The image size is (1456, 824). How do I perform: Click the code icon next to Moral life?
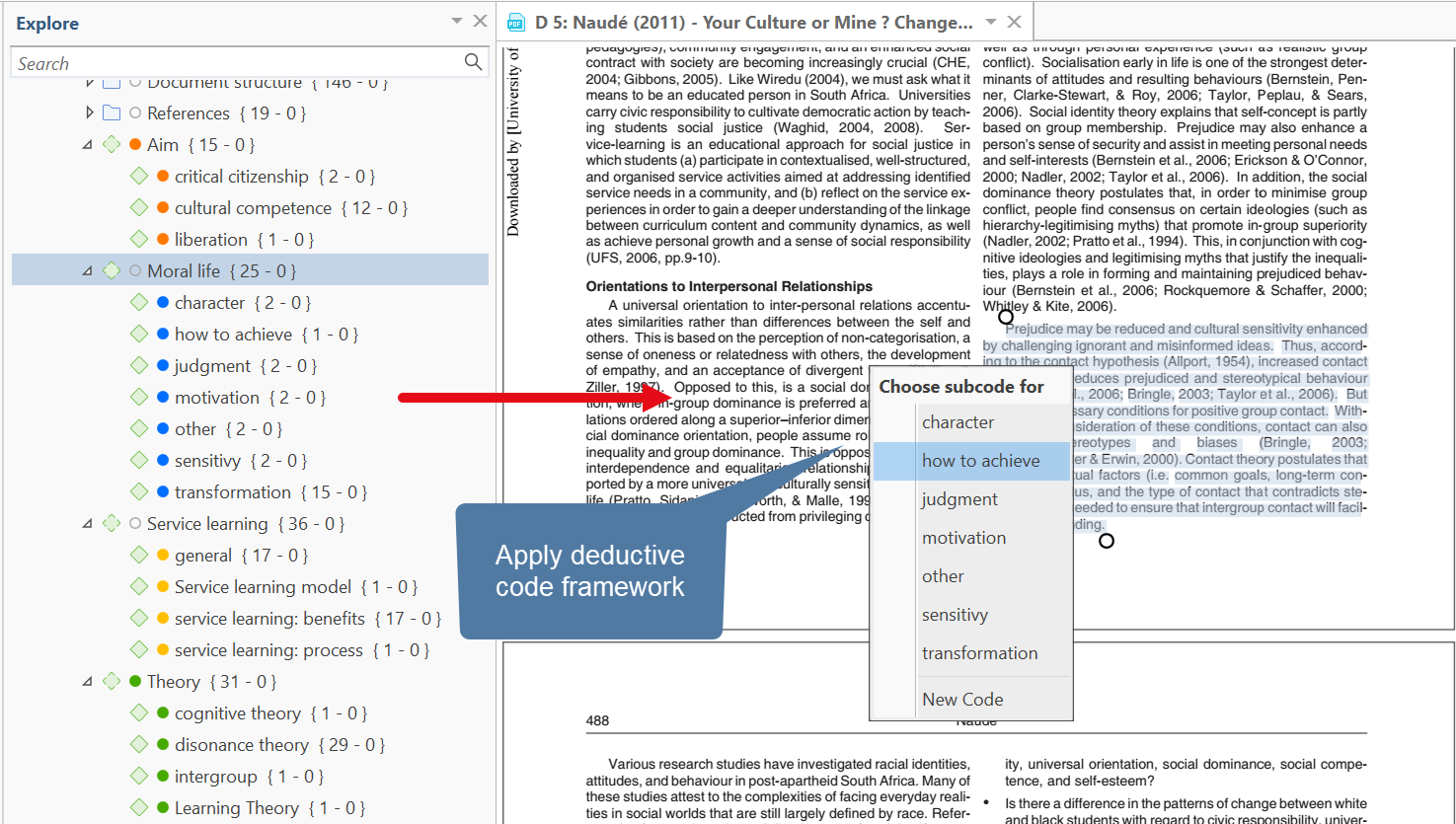pos(112,271)
